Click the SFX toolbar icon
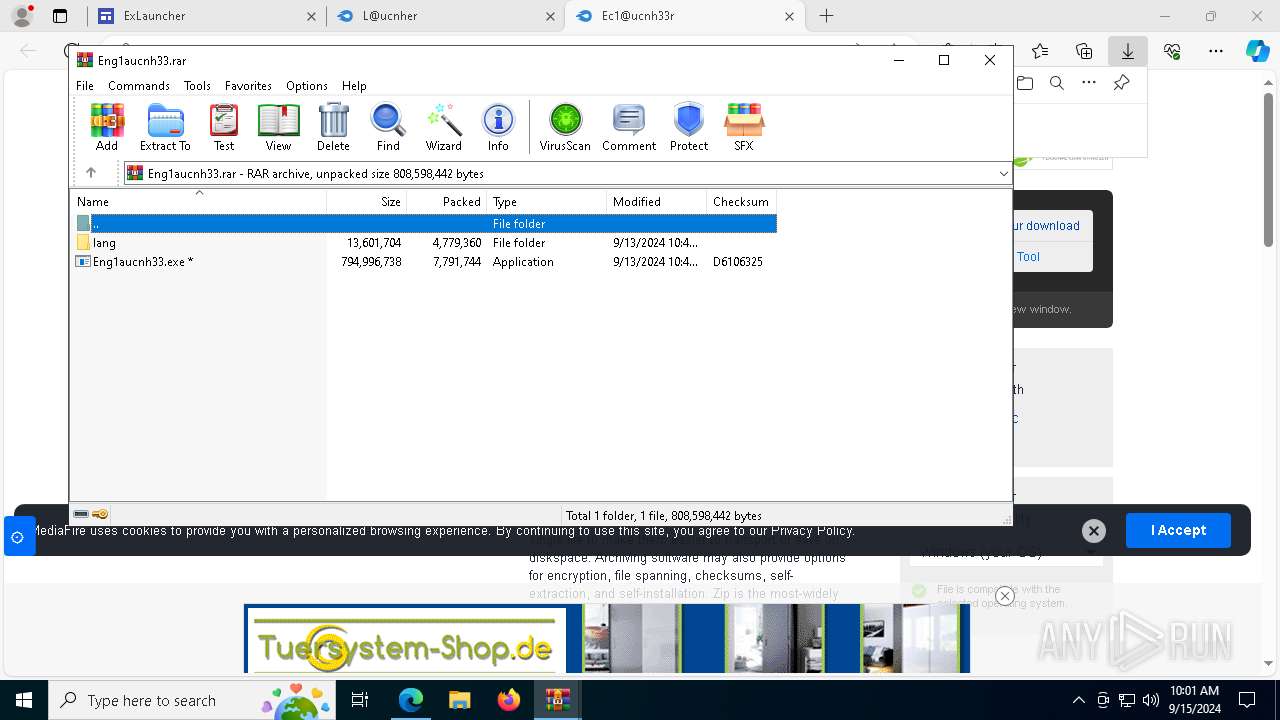 coord(743,127)
